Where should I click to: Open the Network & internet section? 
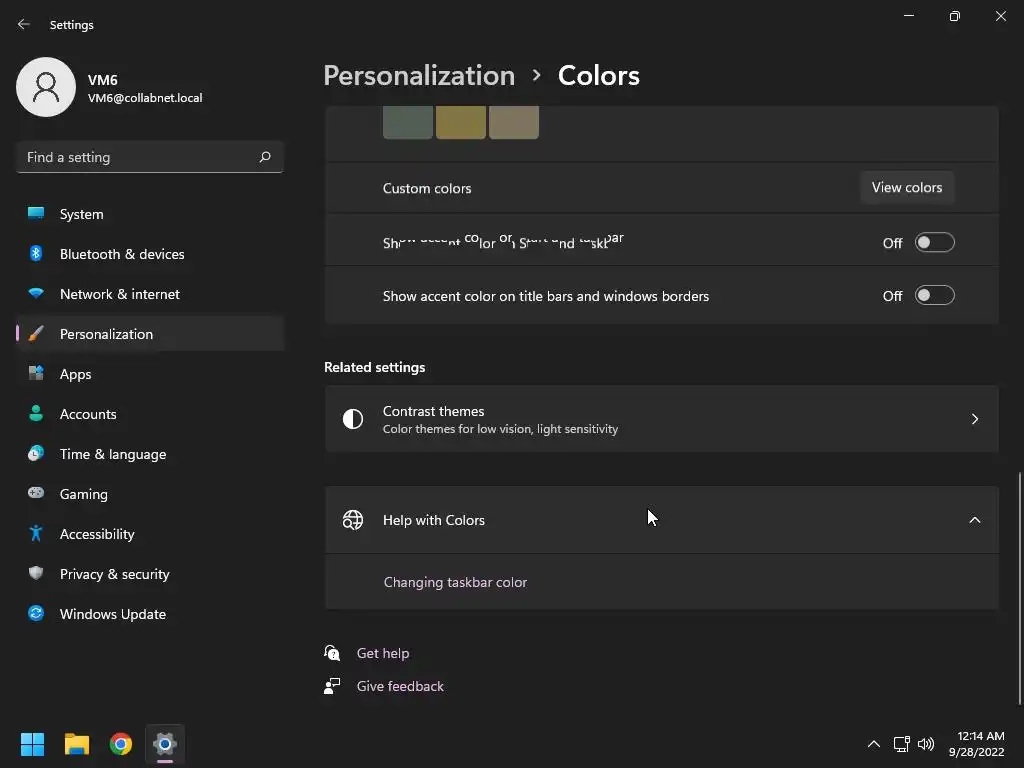coord(119,294)
